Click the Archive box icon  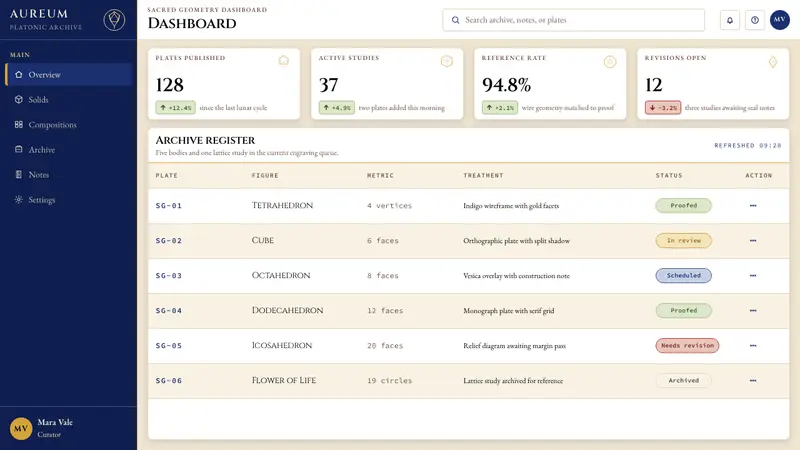(x=19, y=149)
